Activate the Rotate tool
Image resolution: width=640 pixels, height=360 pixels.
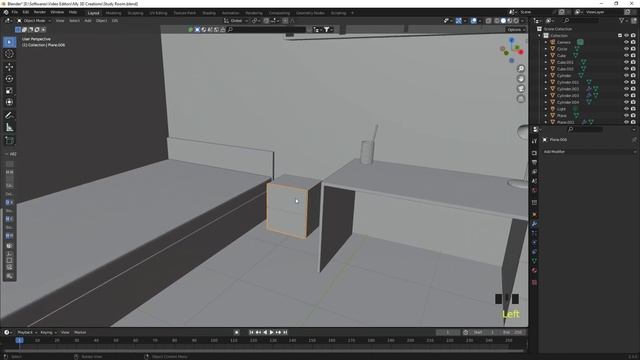point(9,78)
